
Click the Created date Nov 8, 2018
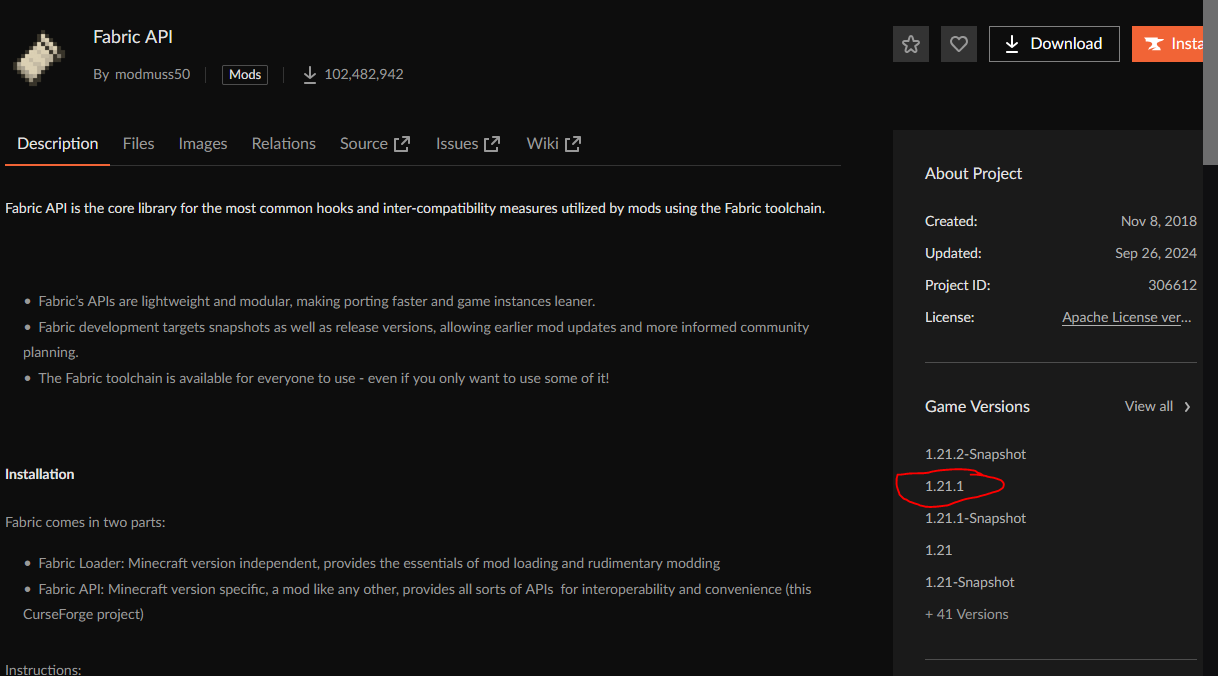point(1159,221)
